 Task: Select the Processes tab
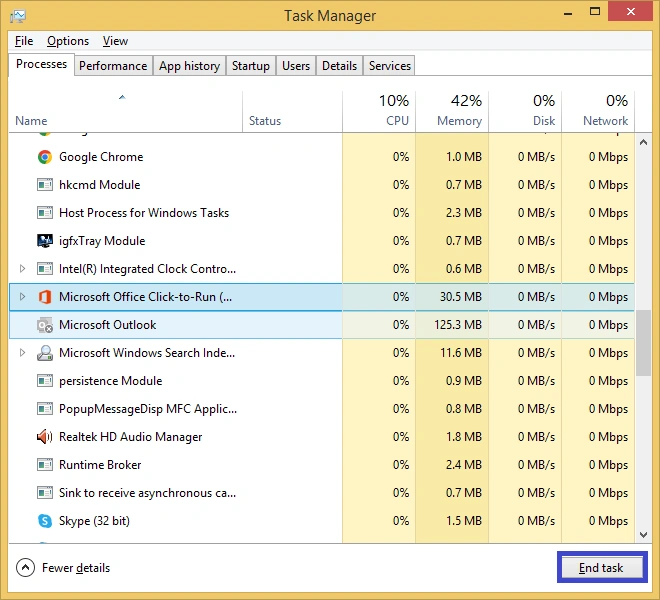tap(41, 64)
